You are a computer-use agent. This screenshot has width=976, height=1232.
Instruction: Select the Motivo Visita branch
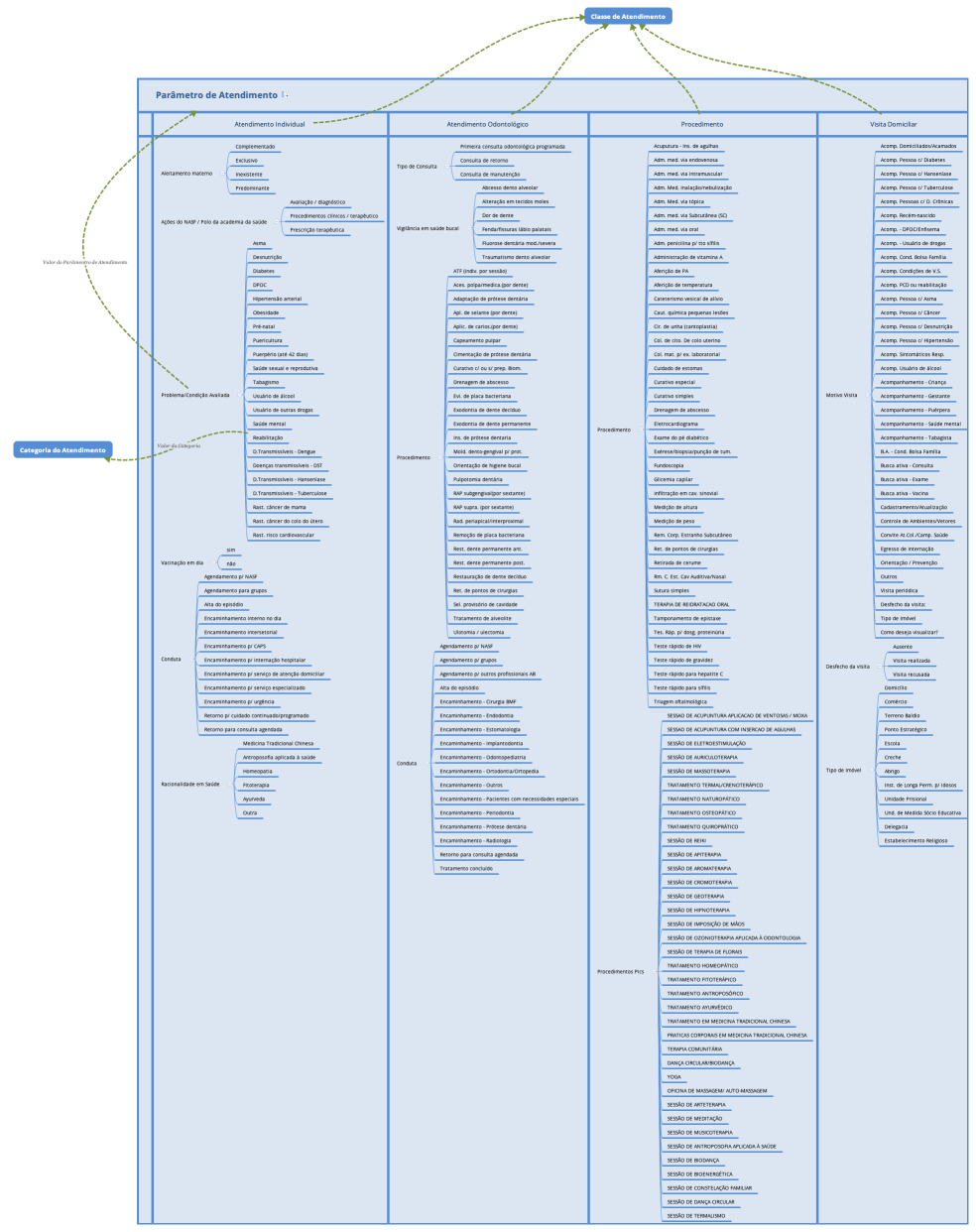(841, 395)
